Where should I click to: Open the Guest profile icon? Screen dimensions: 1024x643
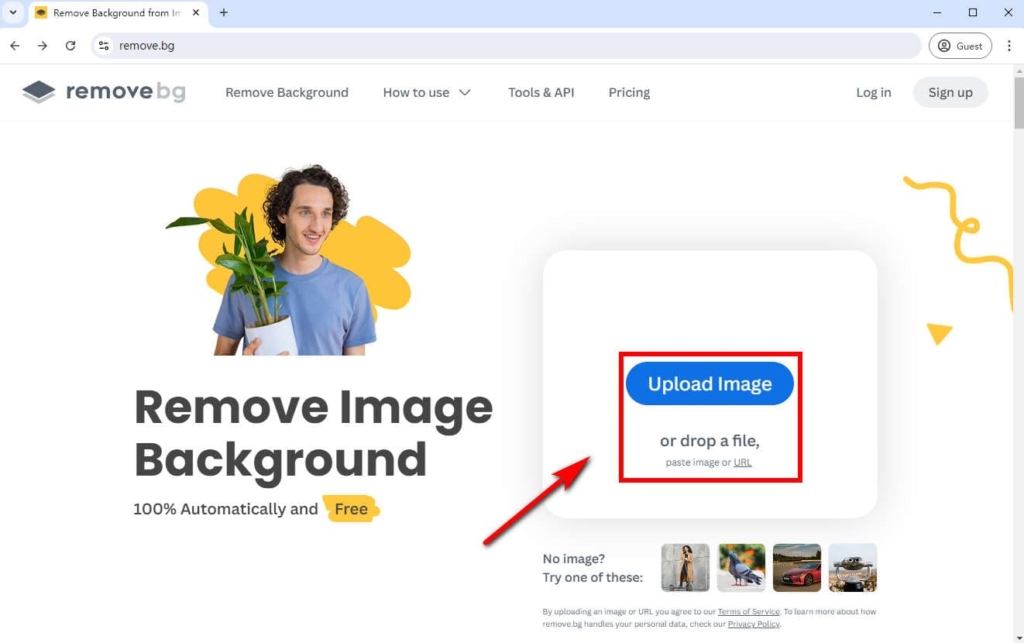(959, 45)
